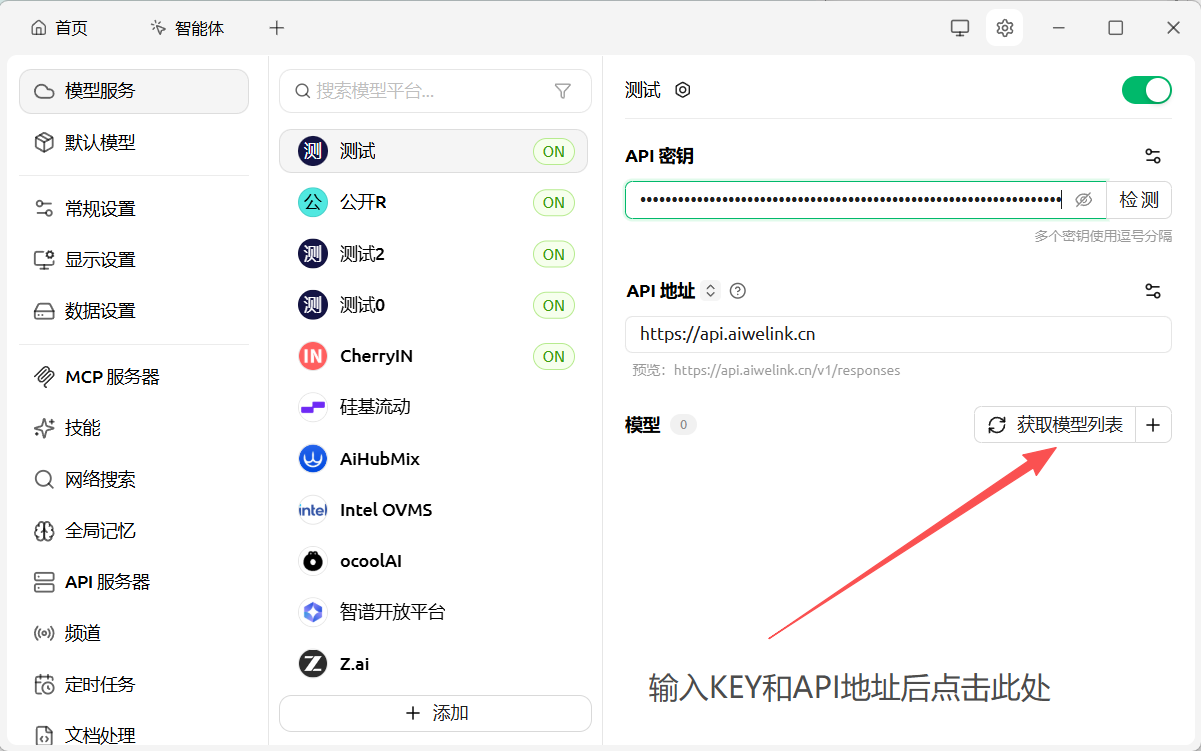Toggle the 测试 provider enable switch
Viewport: 1201px width, 751px height.
pos(1146,90)
